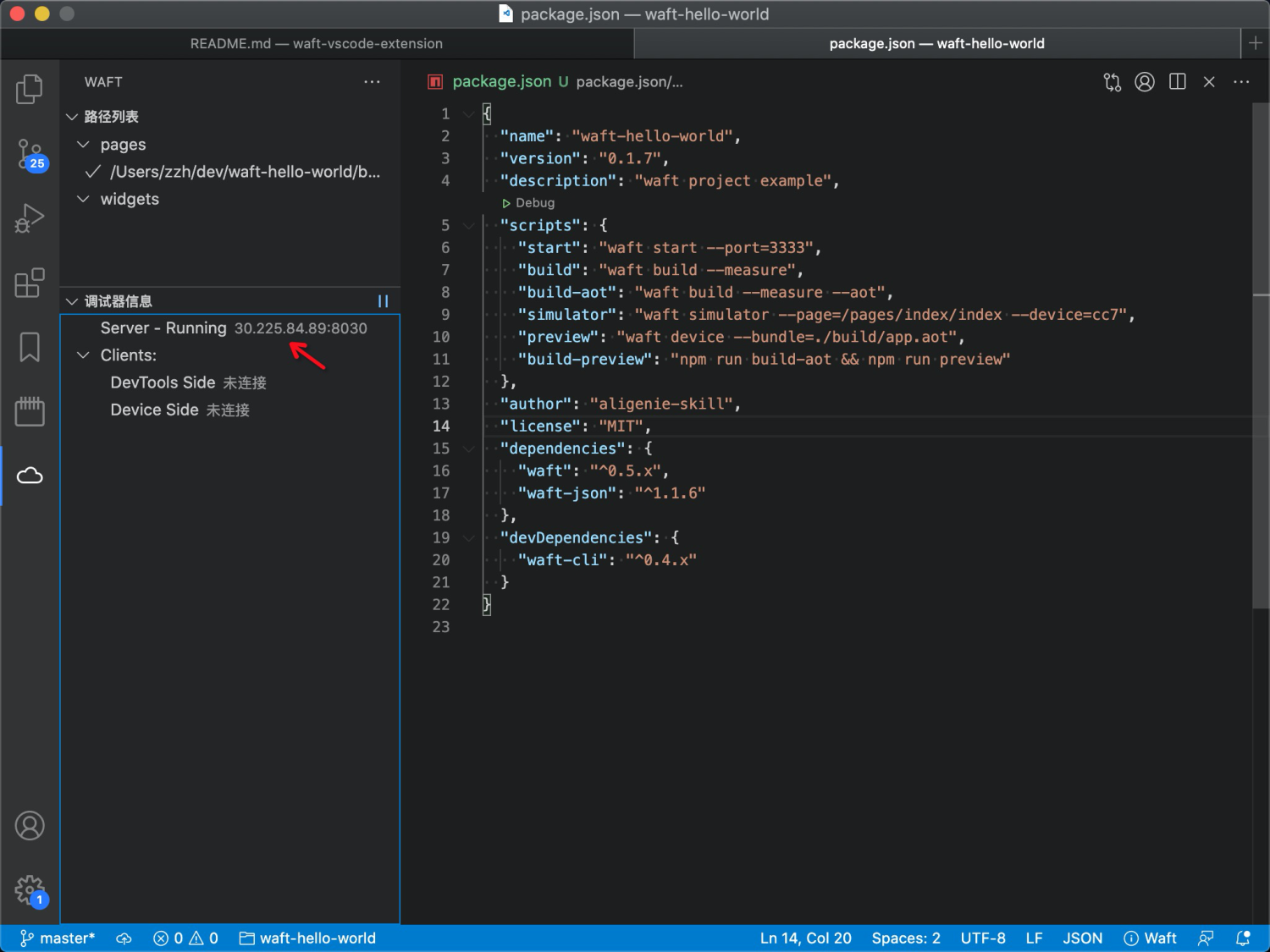
Task: Click the "version": "0.1.7" line
Action: click(584, 158)
